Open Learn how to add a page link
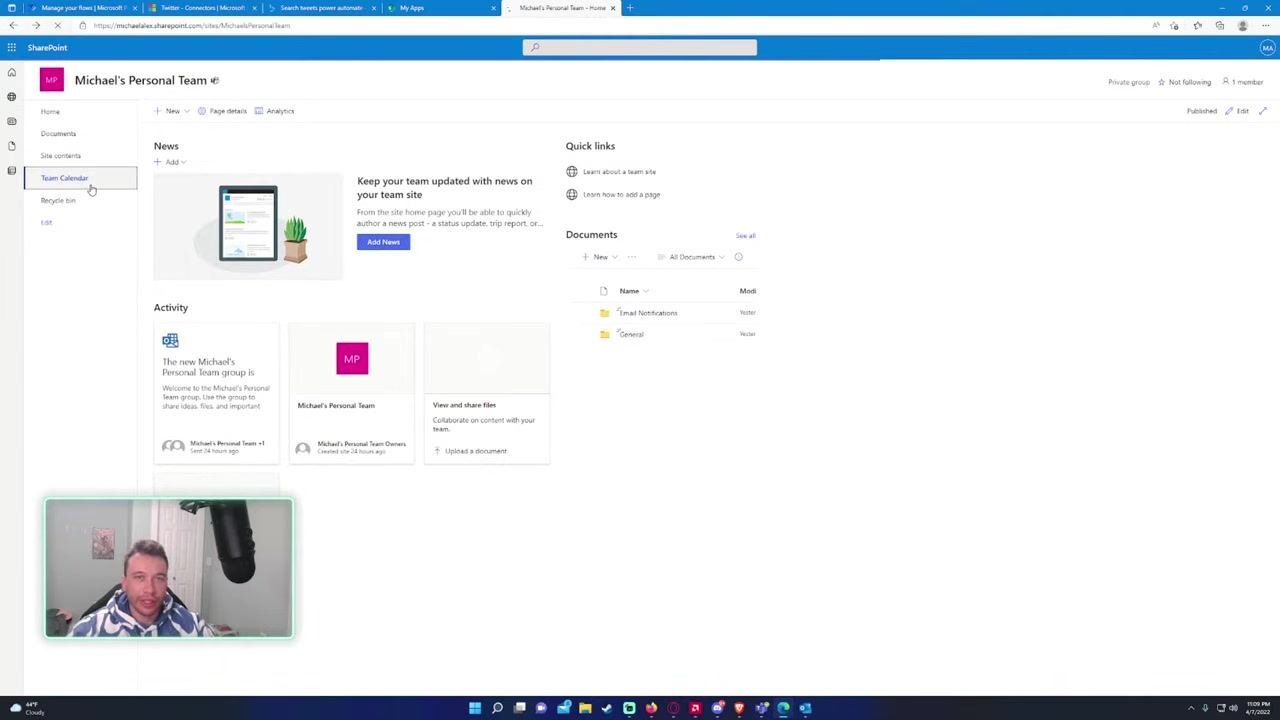 click(621, 194)
